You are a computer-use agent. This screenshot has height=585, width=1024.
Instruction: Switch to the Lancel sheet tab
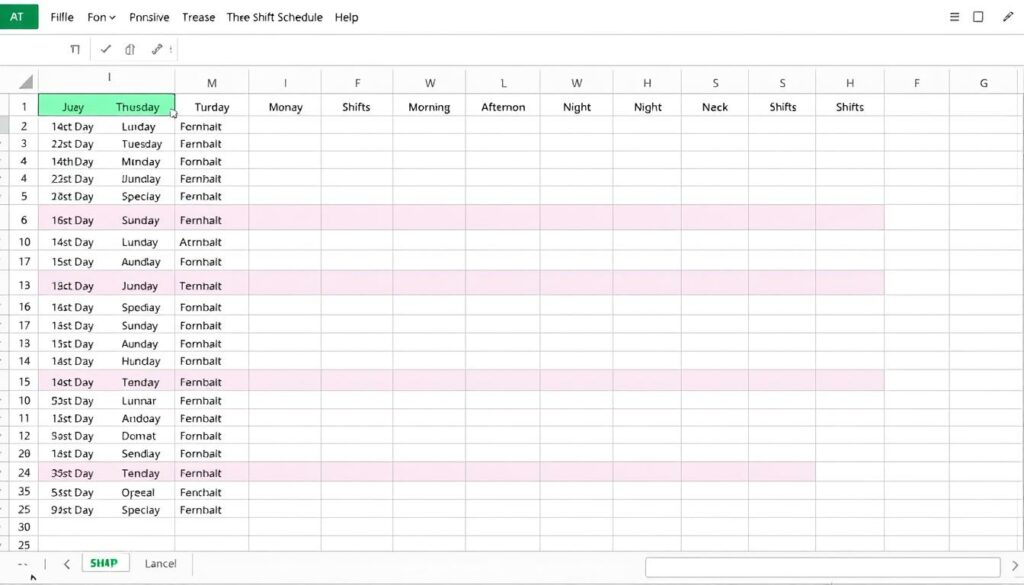click(x=160, y=563)
